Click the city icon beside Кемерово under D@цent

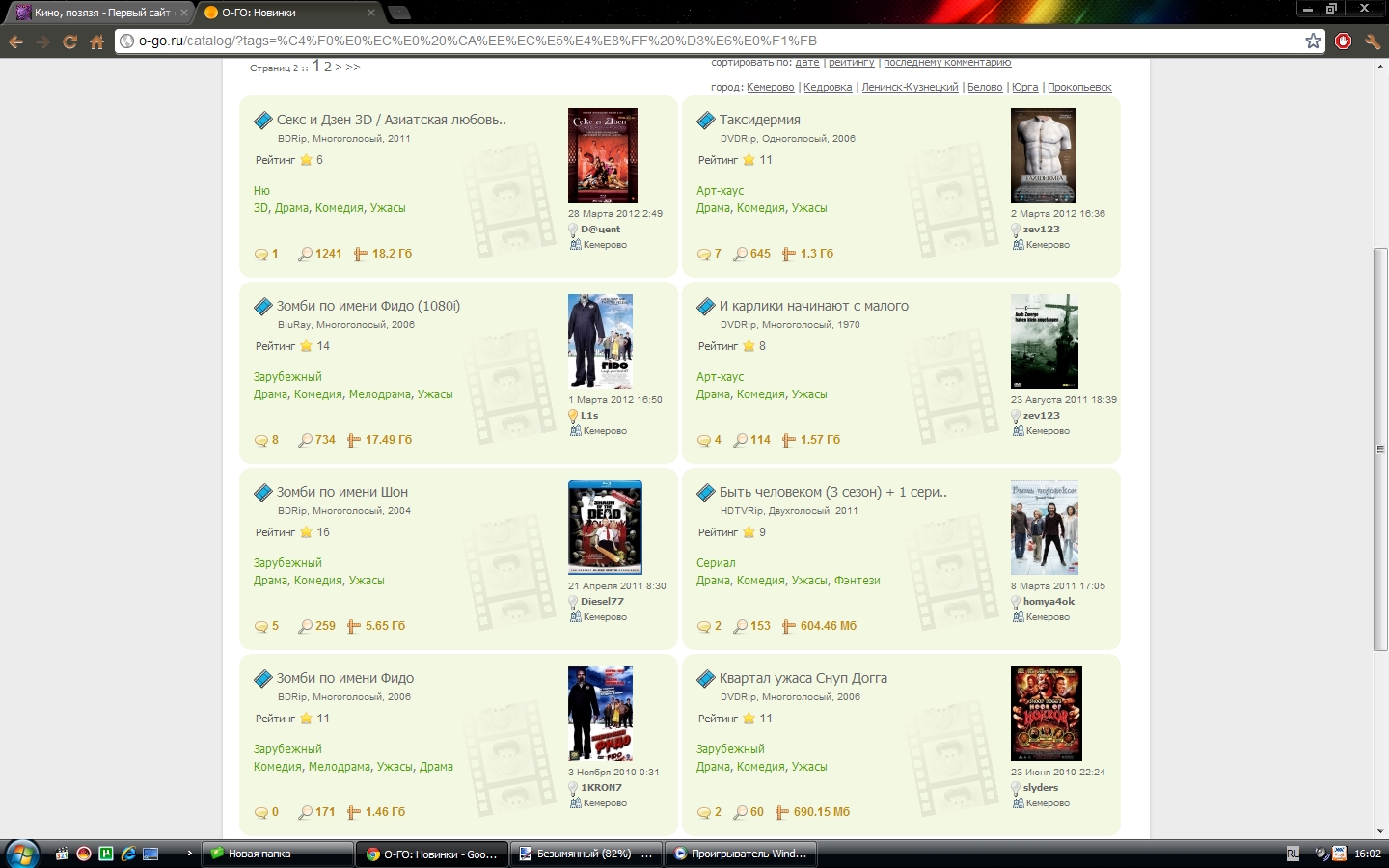coord(575,245)
